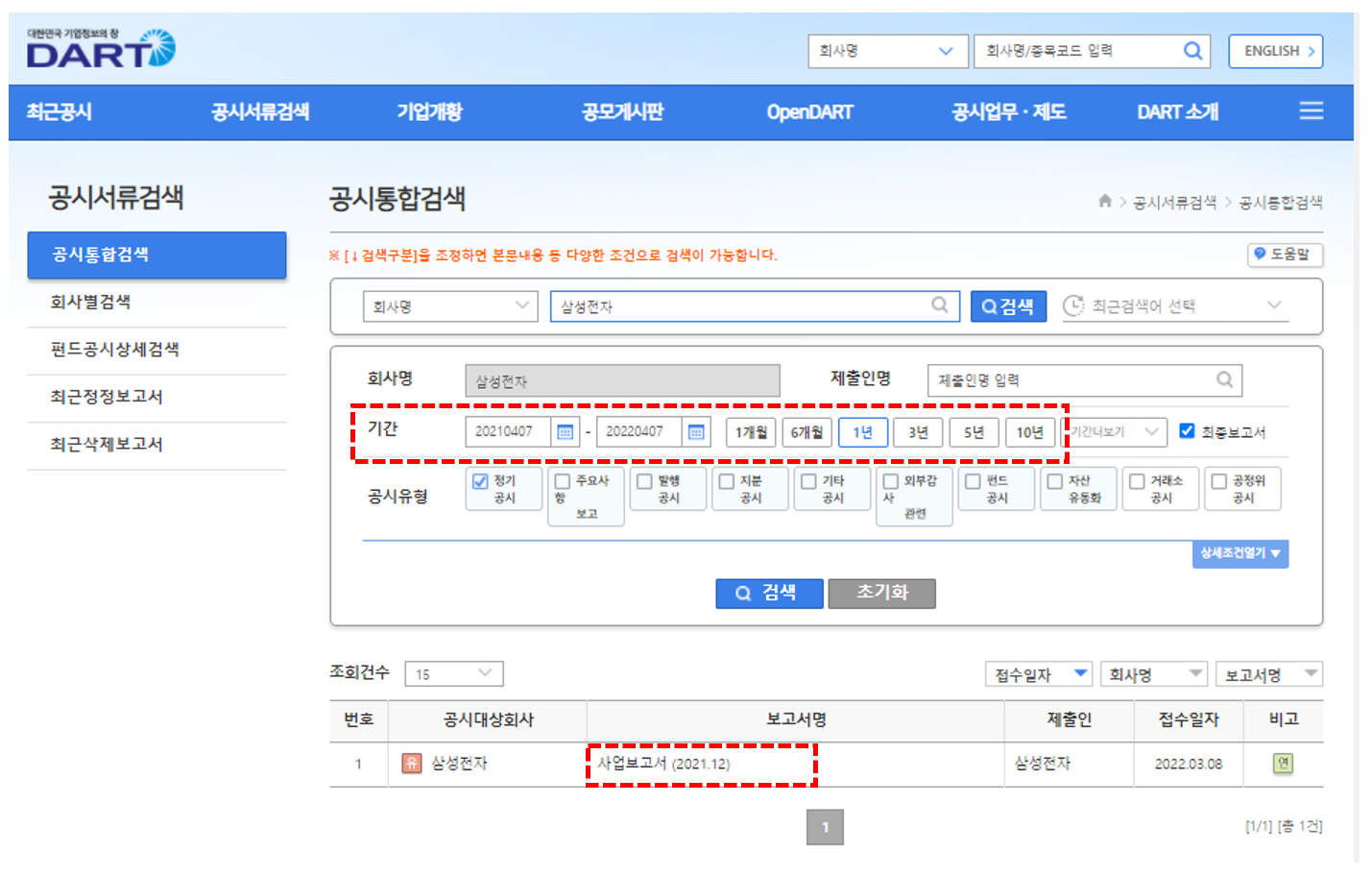Open the search-type 회사명 dropdown
This screenshot has width=1372, height=876.
pos(450,306)
